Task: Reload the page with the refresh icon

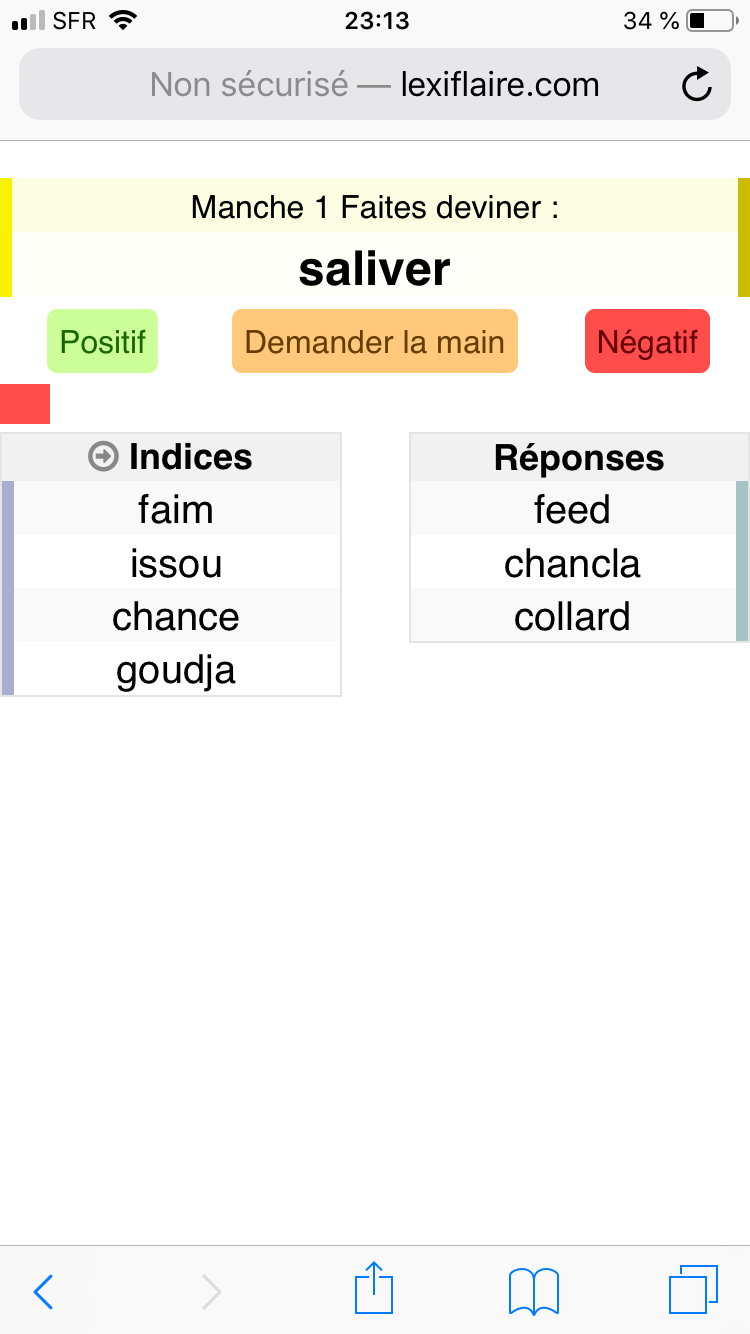Action: [696, 85]
